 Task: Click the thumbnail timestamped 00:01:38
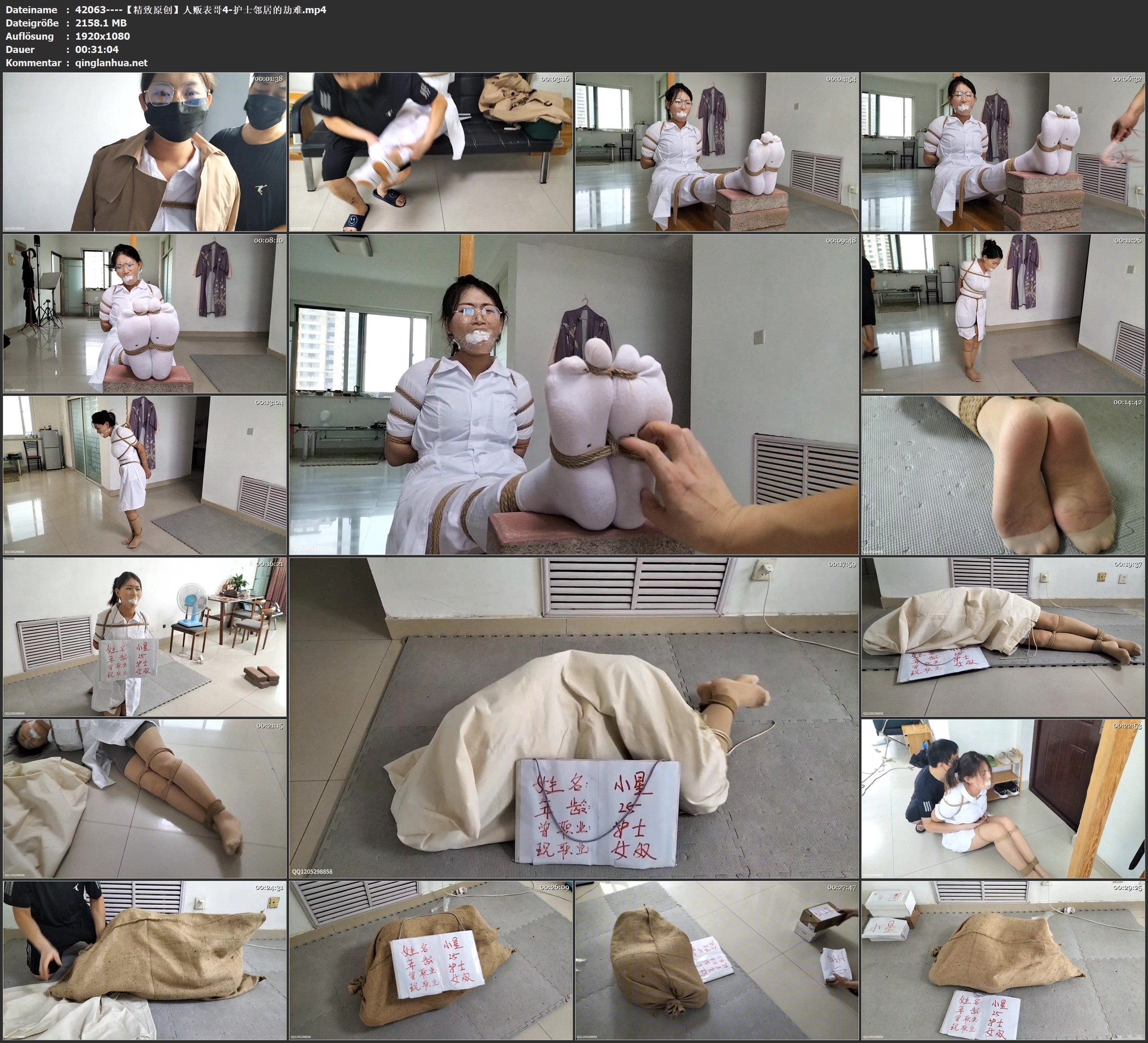pyautogui.click(x=145, y=152)
